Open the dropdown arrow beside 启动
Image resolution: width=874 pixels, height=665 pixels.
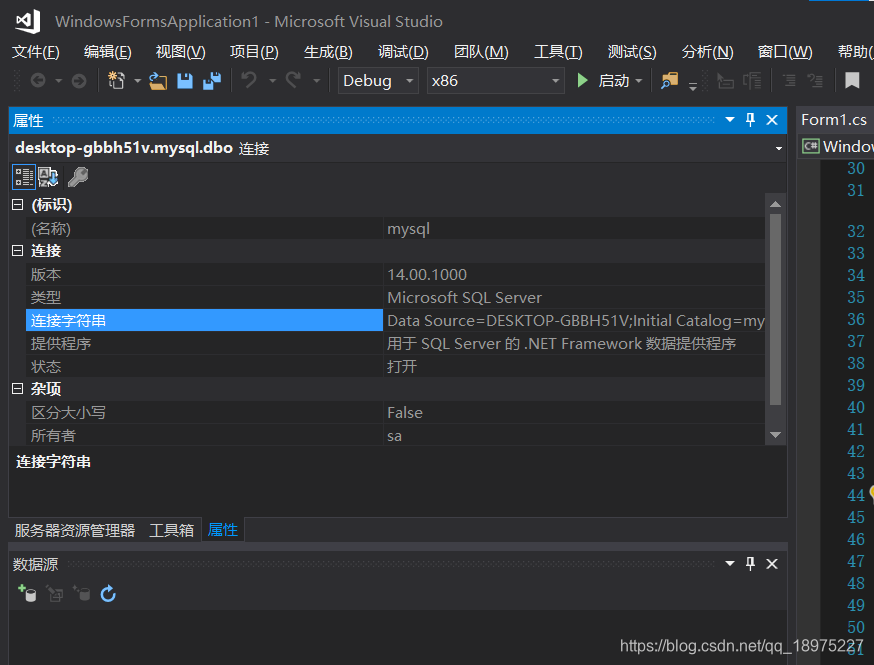639,81
